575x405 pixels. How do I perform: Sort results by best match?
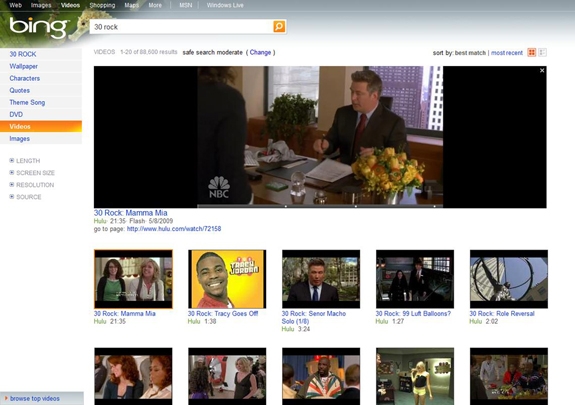(x=470, y=53)
